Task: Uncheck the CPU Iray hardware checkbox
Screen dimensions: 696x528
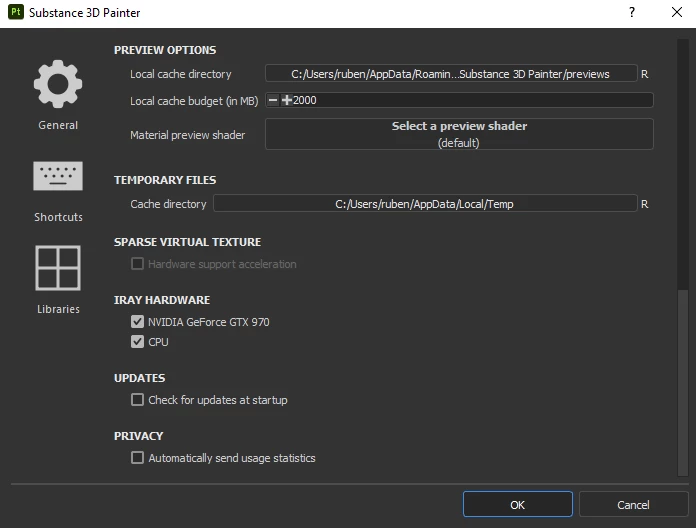Action: click(137, 342)
